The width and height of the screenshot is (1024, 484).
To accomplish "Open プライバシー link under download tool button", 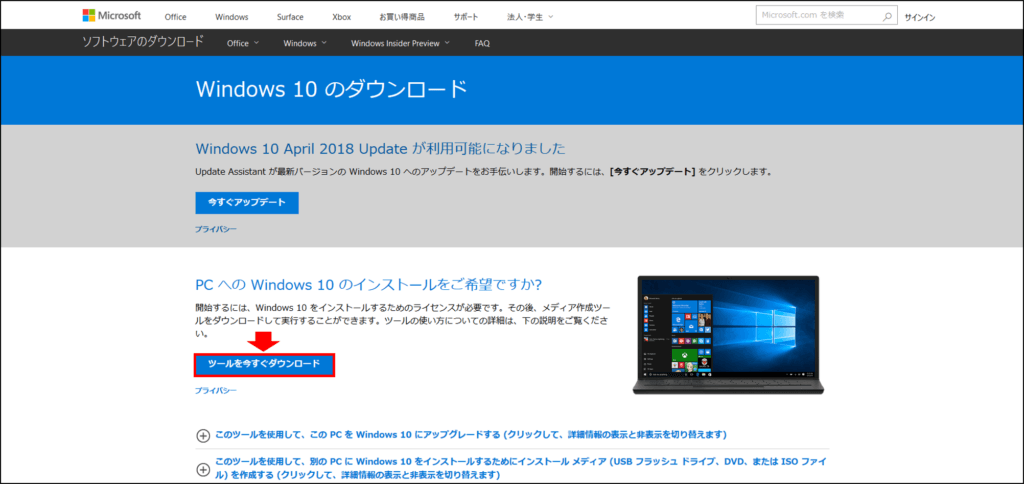I will [216, 390].
